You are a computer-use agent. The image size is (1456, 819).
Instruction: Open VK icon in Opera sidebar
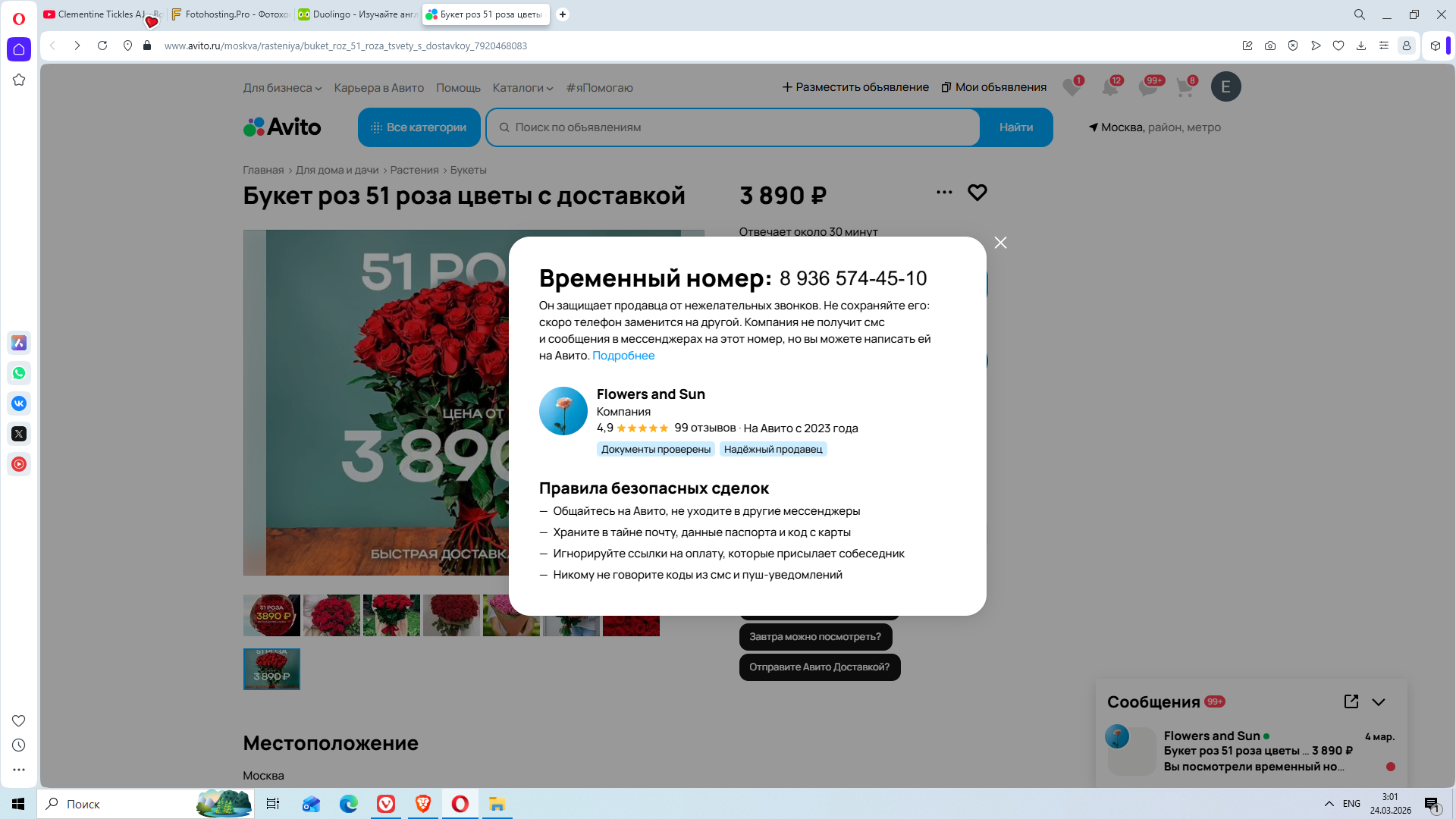(x=19, y=403)
